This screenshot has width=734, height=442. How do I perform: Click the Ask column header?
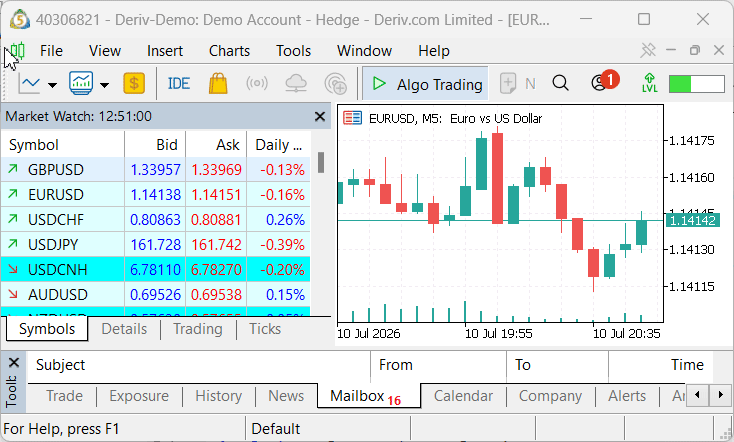point(216,145)
